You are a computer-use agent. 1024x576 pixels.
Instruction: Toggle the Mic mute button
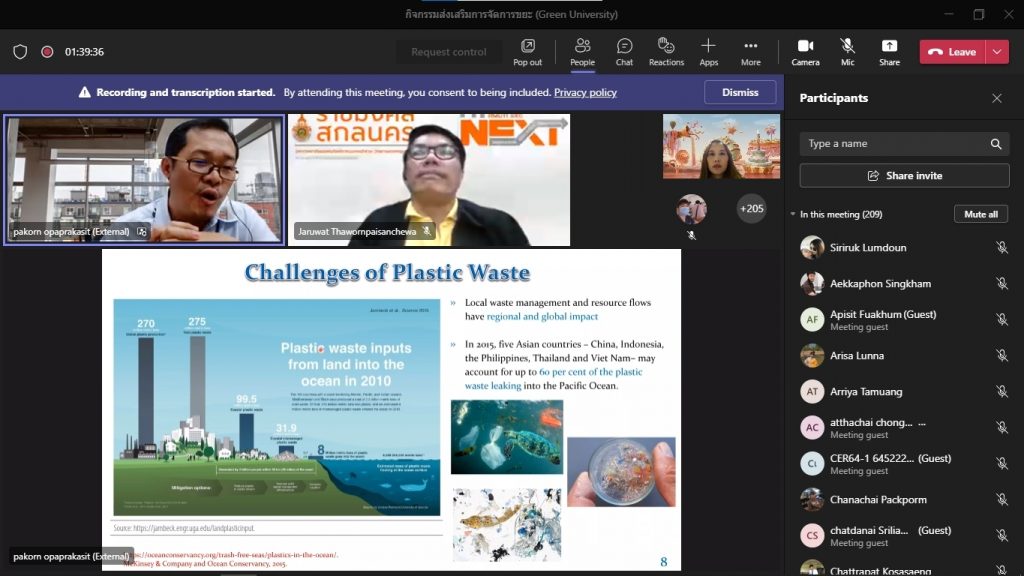pos(847,52)
